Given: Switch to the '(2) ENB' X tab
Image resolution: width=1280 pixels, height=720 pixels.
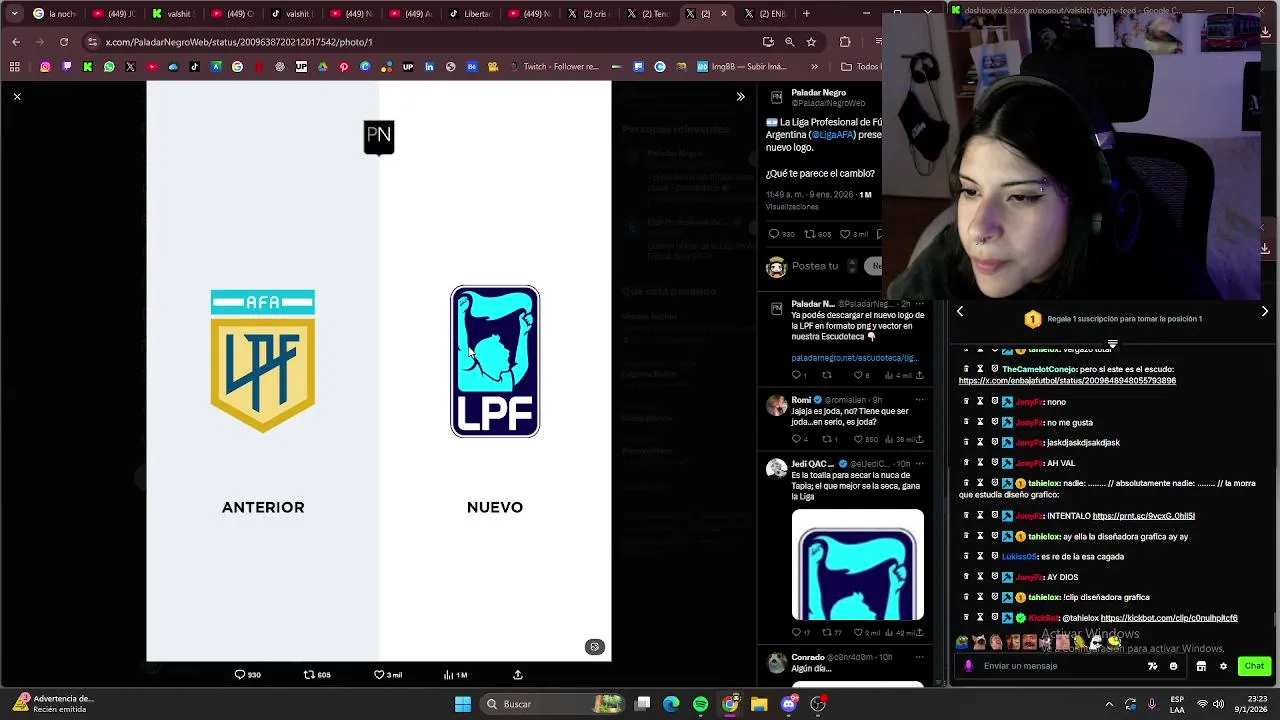Looking at the screenshot, I should tap(767, 14).
